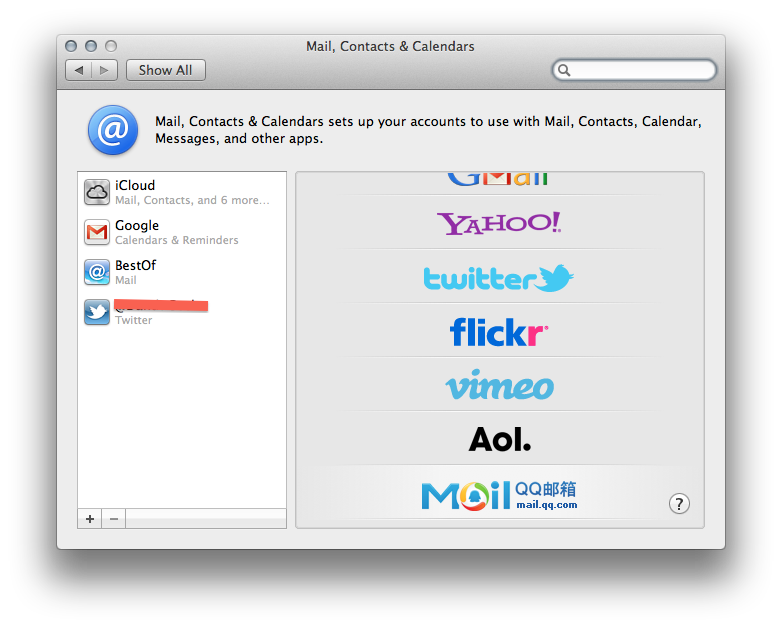
Task: Add a Twitter account from provider list
Action: click(499, 277)
